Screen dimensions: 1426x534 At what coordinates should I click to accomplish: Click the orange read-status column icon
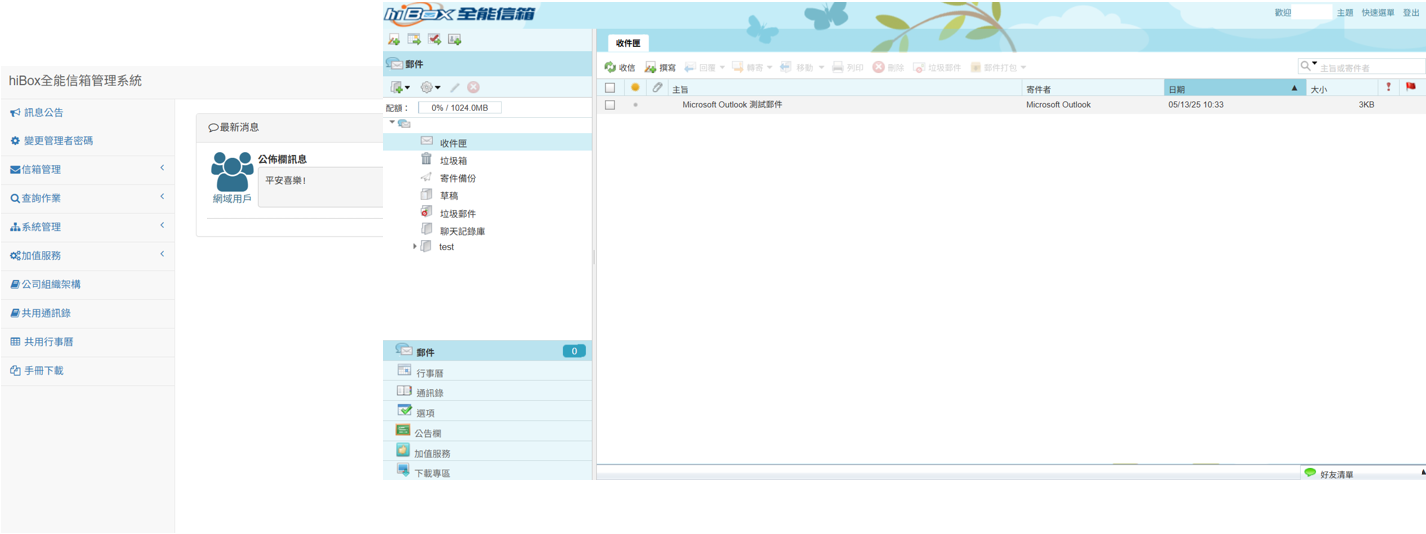click(635, 88)
